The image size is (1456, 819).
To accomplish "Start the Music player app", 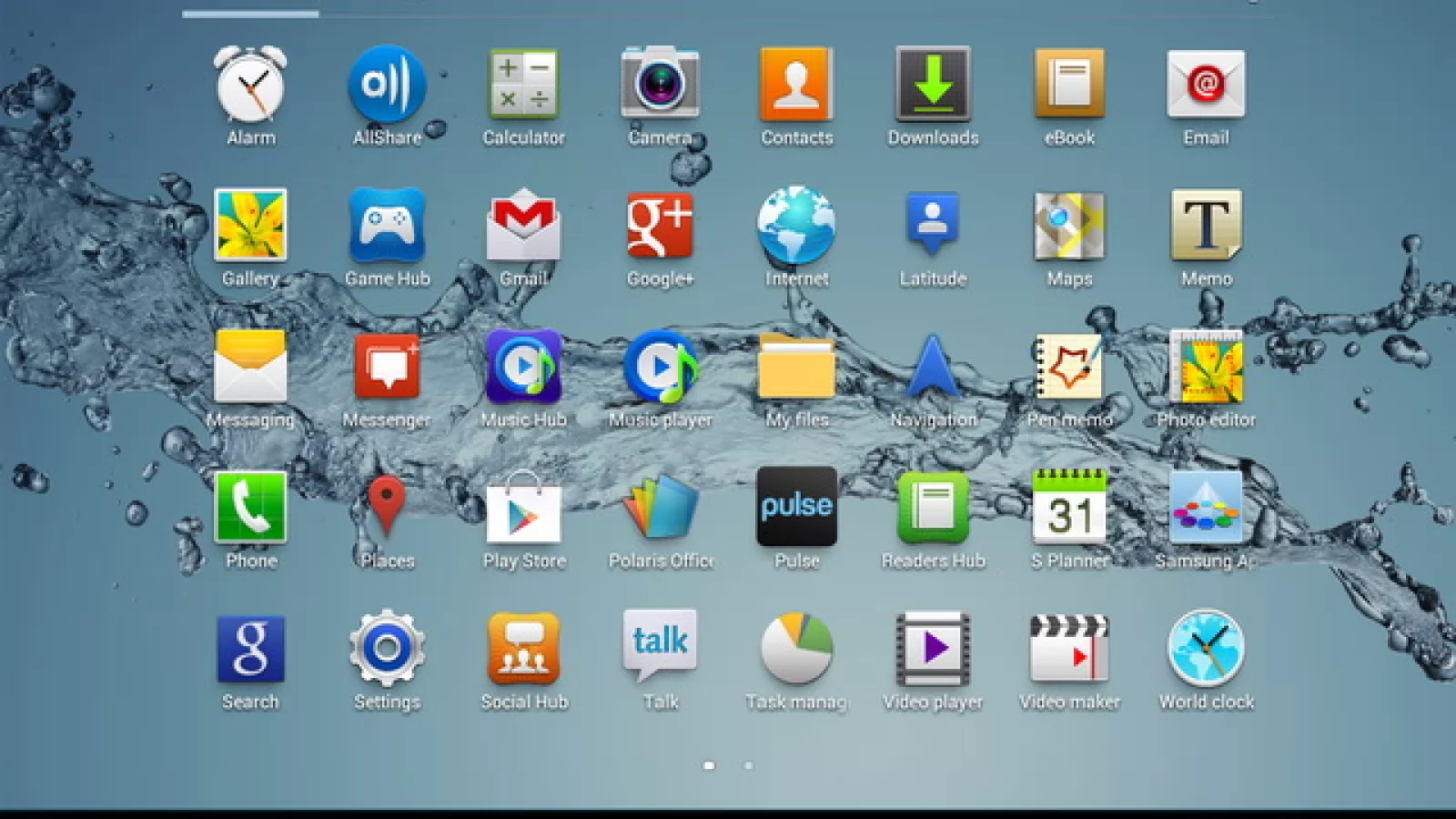I will click(660, 366).
